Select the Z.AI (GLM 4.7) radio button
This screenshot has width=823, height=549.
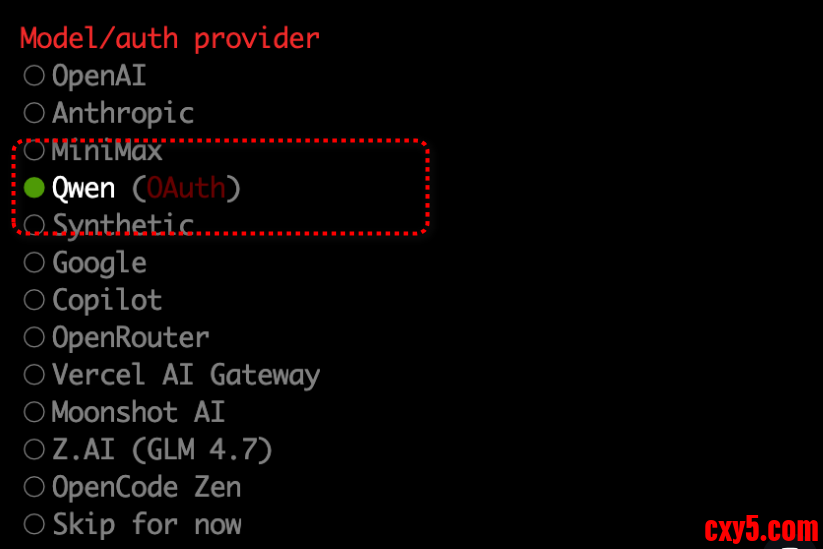click(x=34, y=450)
